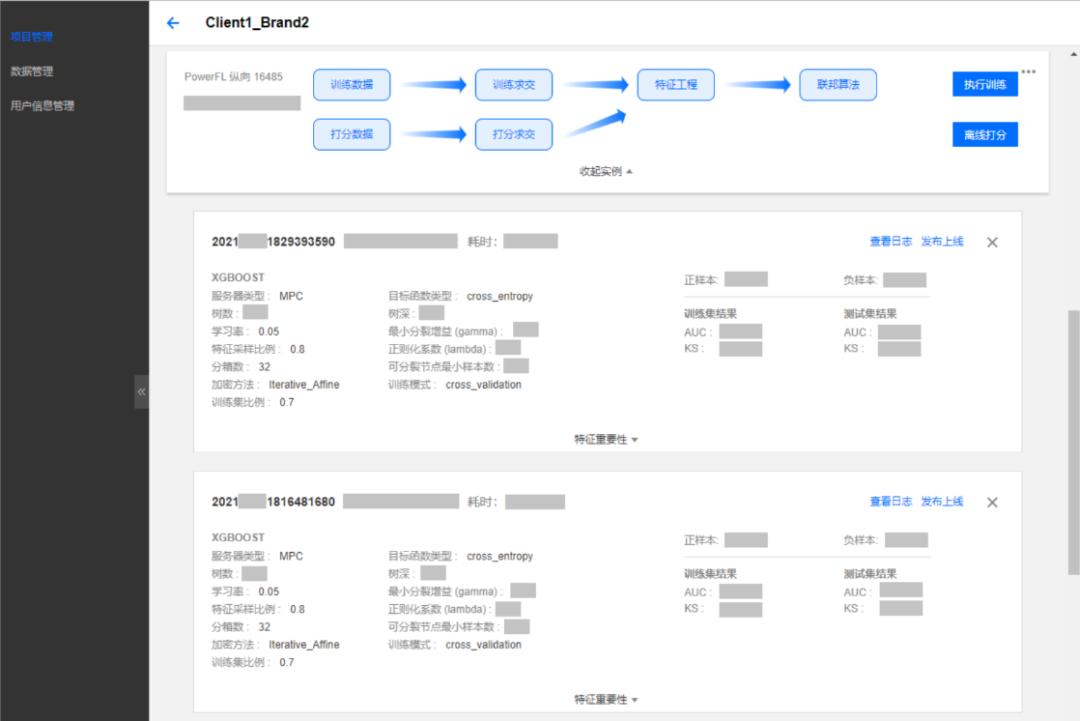Viewport: 1080px width, 721px height.
Task: Go to 项目管理 in sidebar
Action: 31,37
